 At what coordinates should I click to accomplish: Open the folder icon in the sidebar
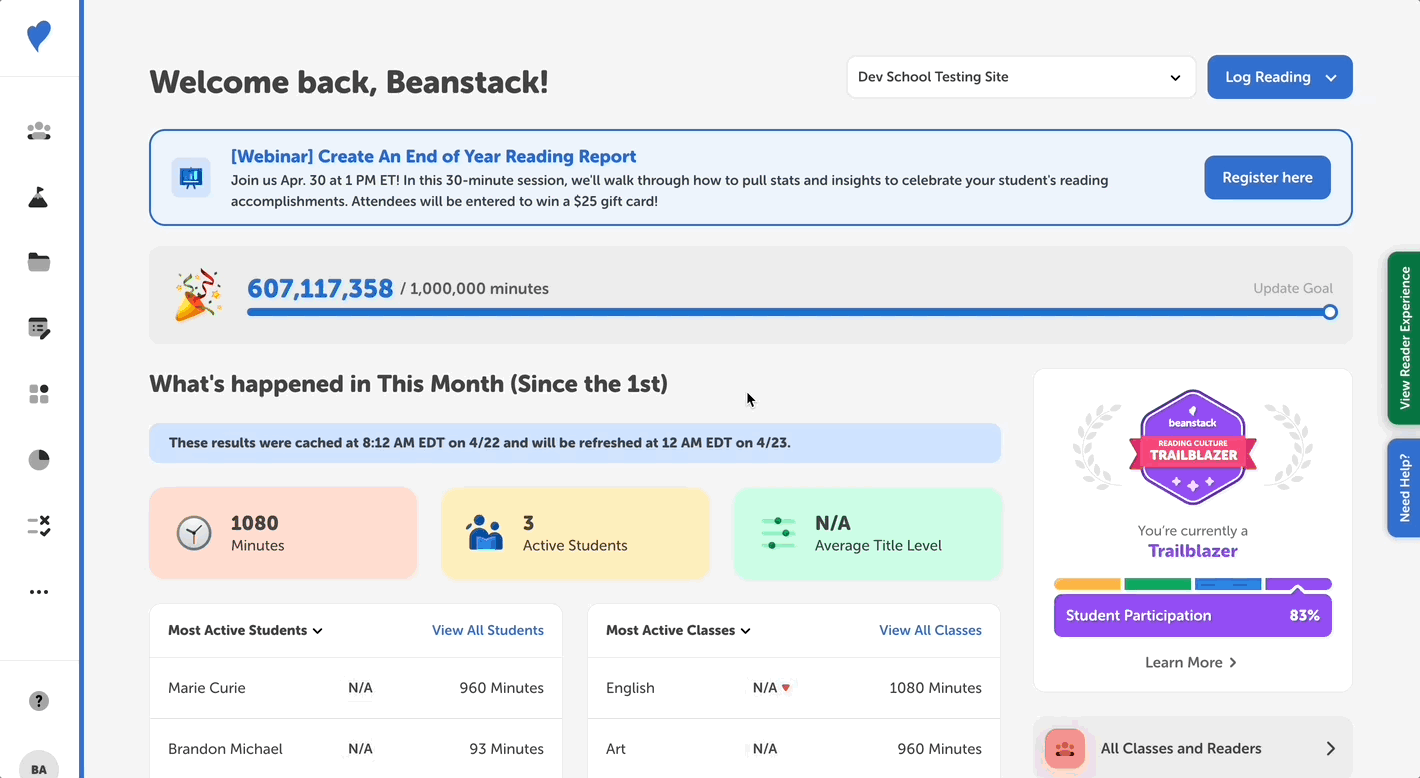pos(38,262)
